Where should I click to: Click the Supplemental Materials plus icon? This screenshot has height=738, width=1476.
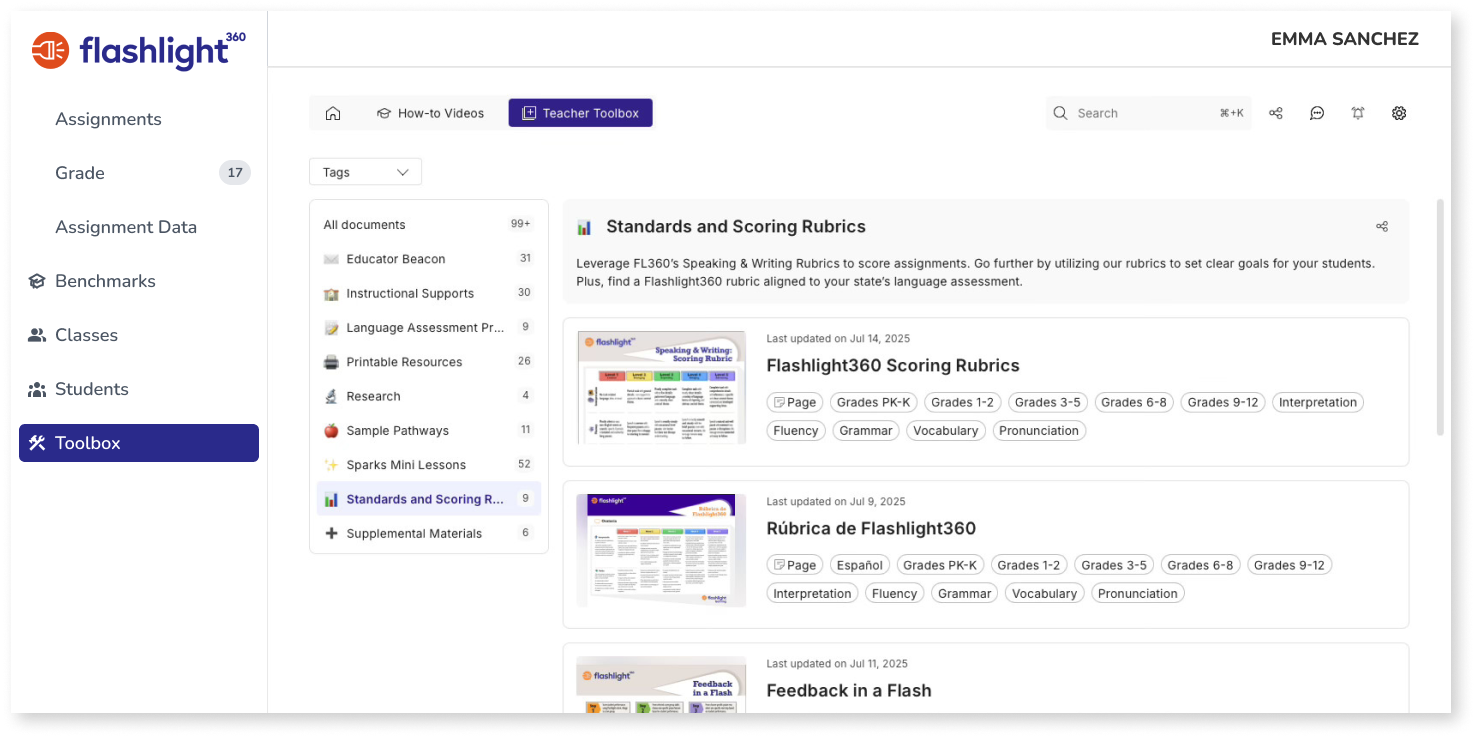coord(331,533)
